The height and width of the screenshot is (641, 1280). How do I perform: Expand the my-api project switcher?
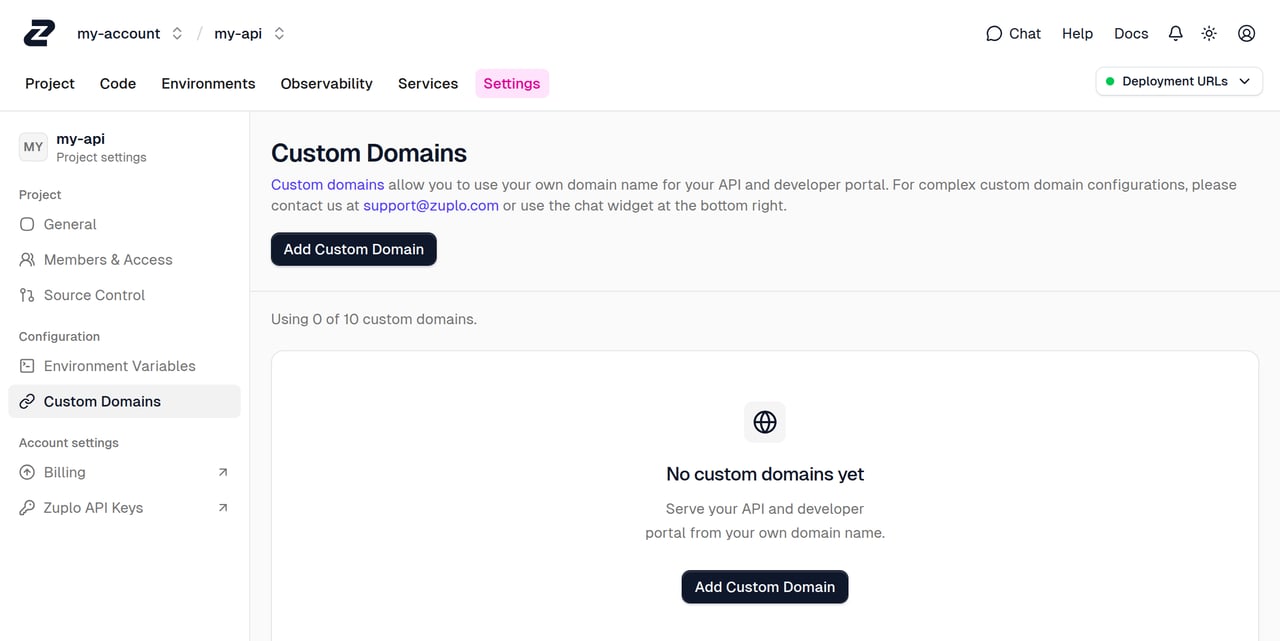click(x=279, y=33)
